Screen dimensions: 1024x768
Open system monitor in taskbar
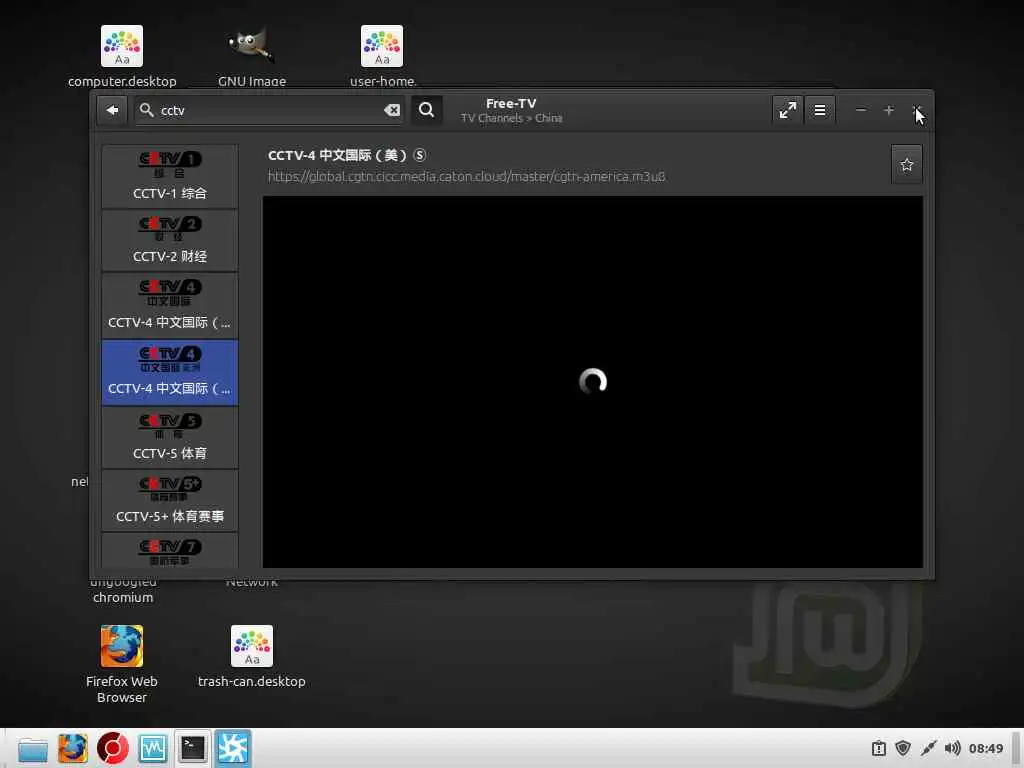[x=153, y=748]
